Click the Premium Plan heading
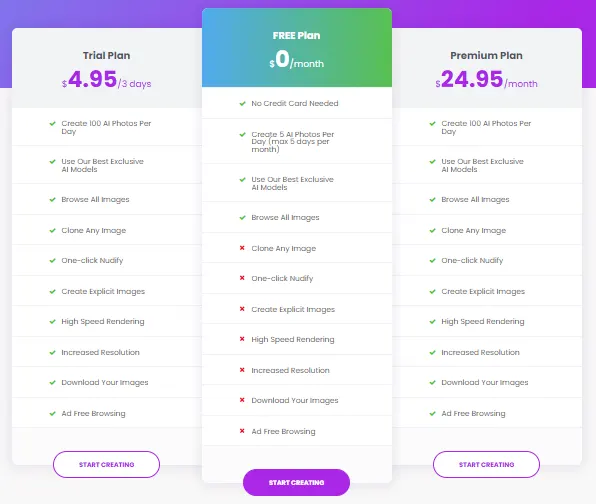This screenshot has width=596, height=504. [x=487, y=55]
